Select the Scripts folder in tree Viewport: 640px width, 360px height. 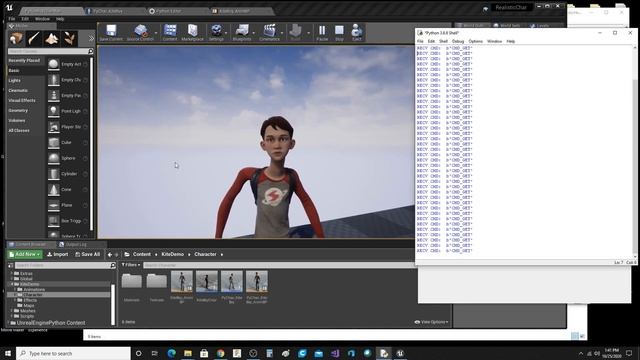click(27, 316)
